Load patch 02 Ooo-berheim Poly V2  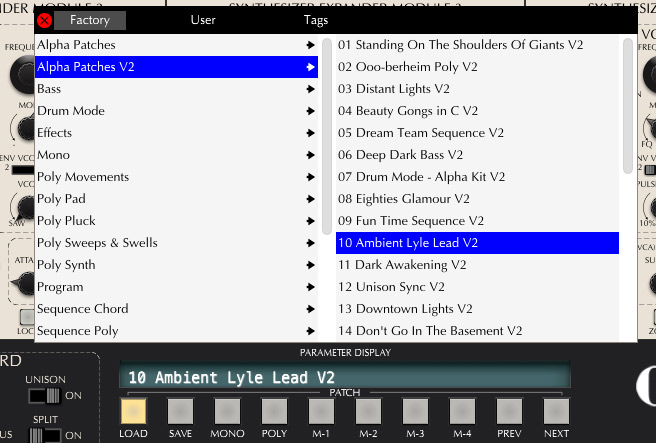(477, 67)
